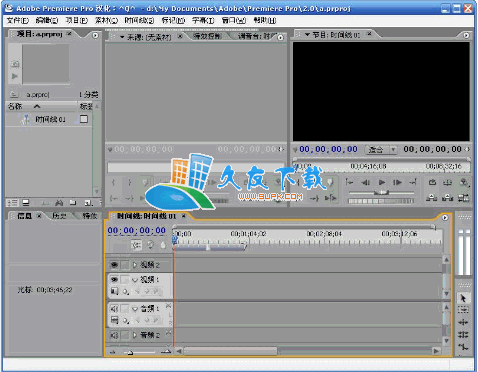Image resolution: width=478 pixels, height=372 pixels.
Task: Click Set Encore chapter marker icon in timeline
Action: point(150,245)
